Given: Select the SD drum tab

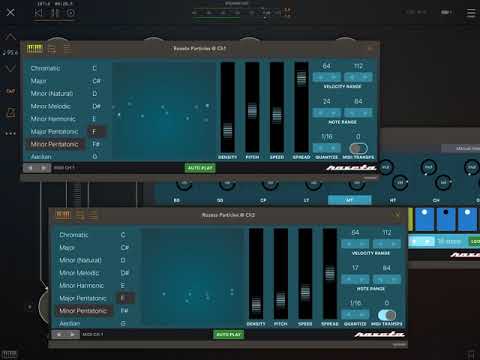Looking at the screenshot, I should pos(220,200).
